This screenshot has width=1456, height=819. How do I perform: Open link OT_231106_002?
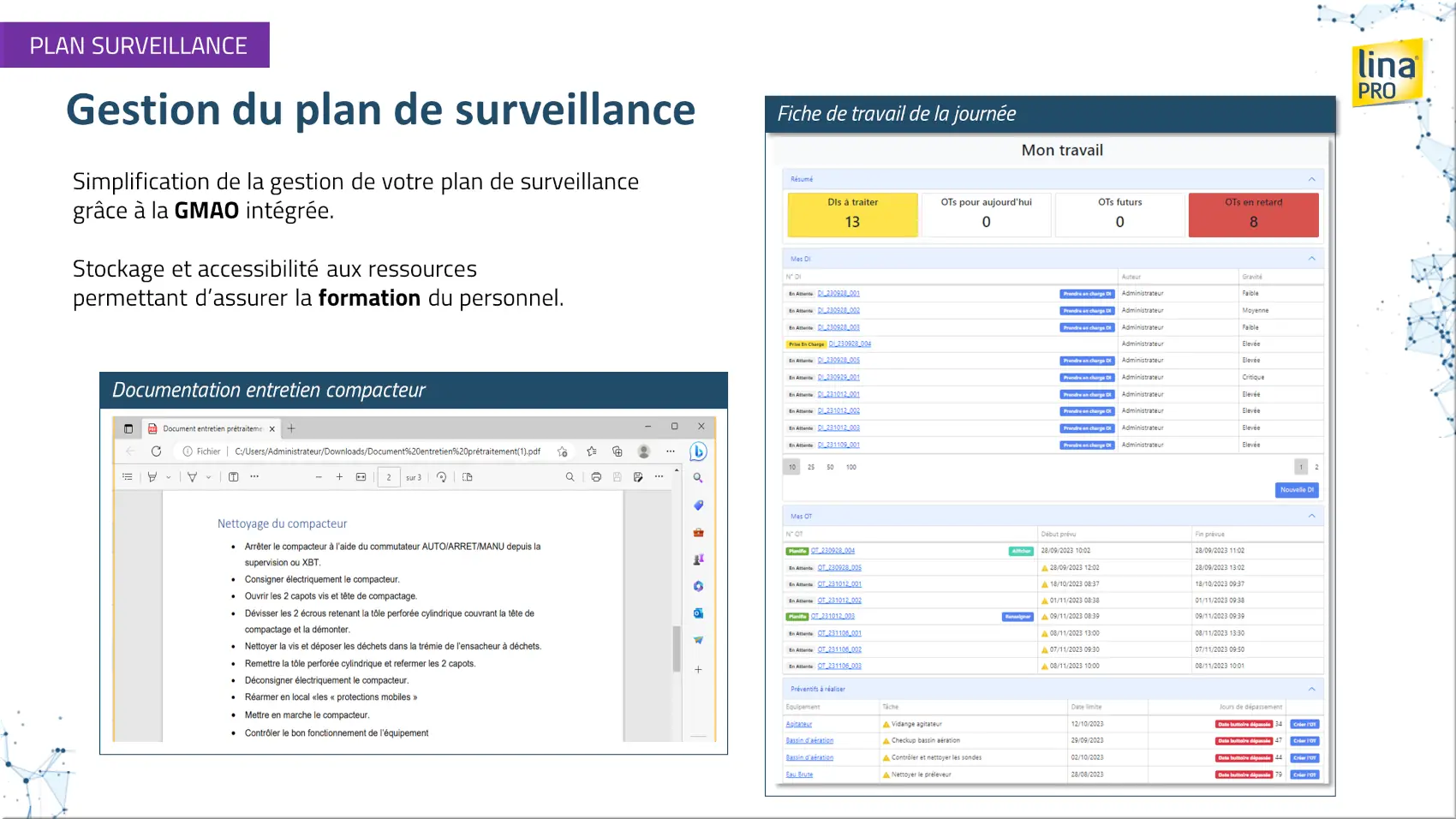tap(839, 650)
